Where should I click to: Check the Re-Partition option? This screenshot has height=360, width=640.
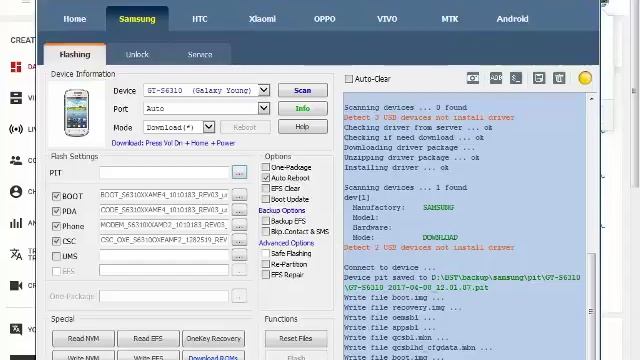coord(266,264)
